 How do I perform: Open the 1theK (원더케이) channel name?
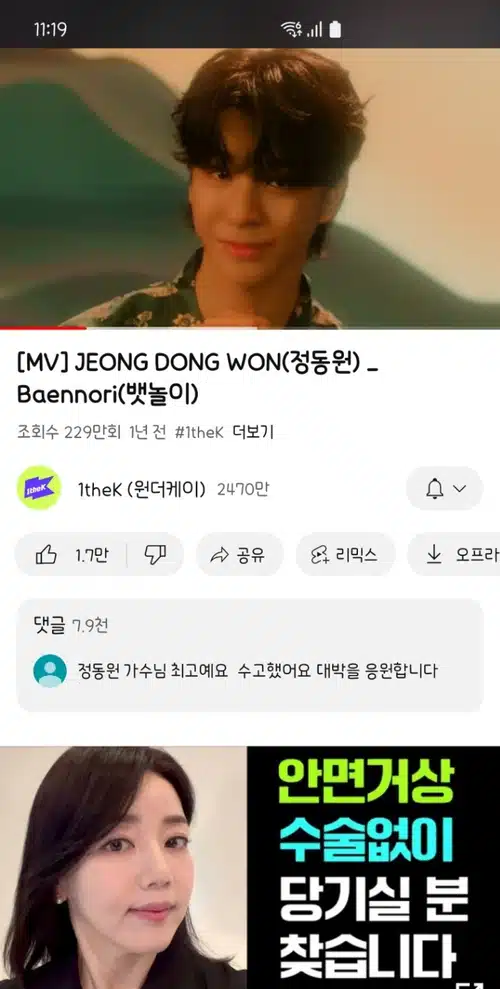pos(142,489)
